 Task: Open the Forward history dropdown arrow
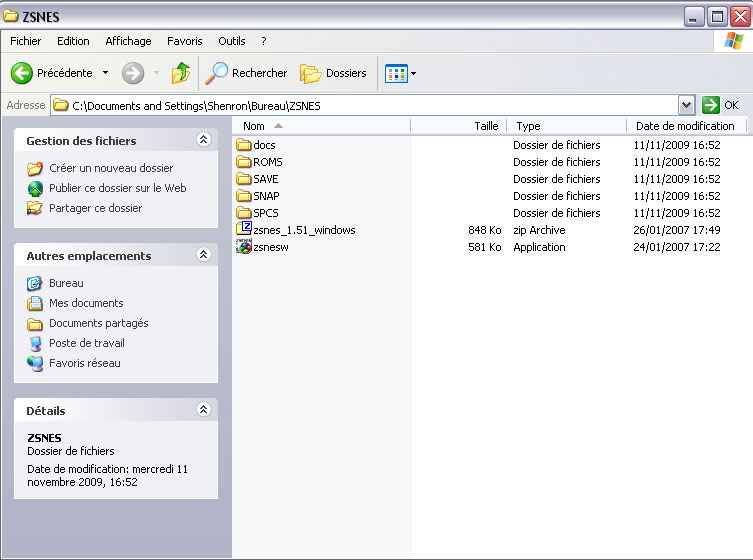(x=156, y=73)
